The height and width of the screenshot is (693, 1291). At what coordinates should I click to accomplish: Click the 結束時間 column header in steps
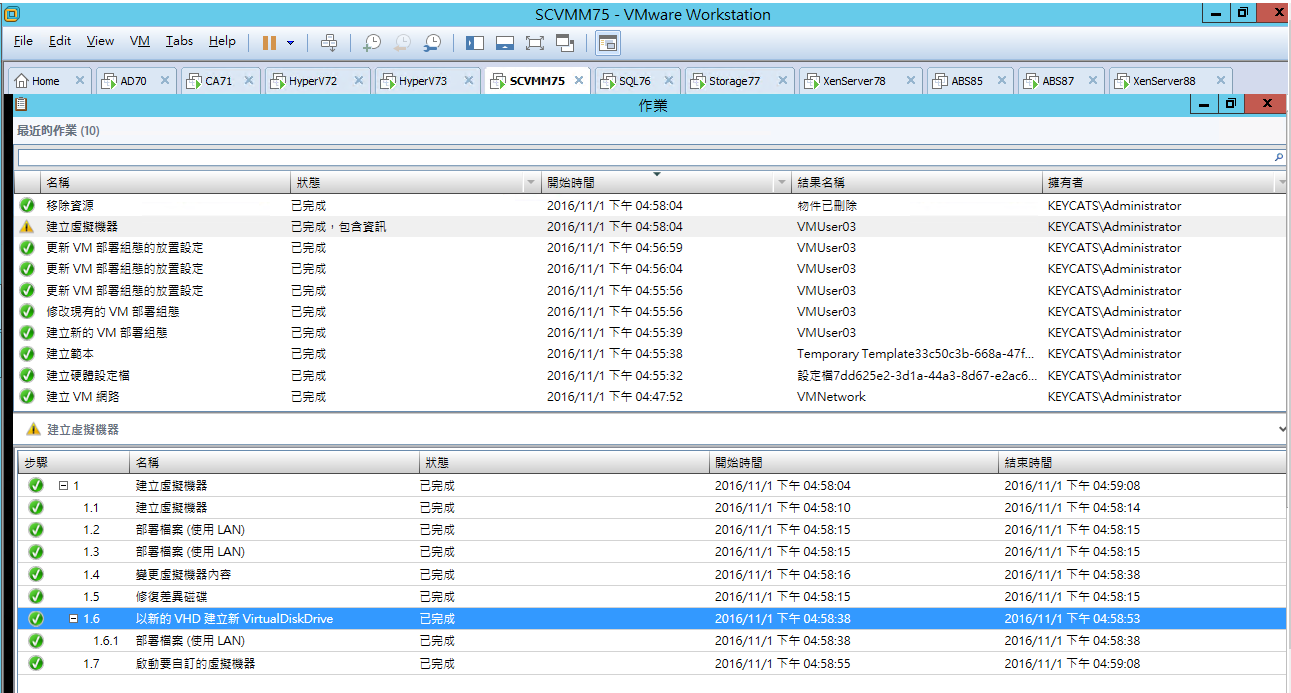point(1143,463)
